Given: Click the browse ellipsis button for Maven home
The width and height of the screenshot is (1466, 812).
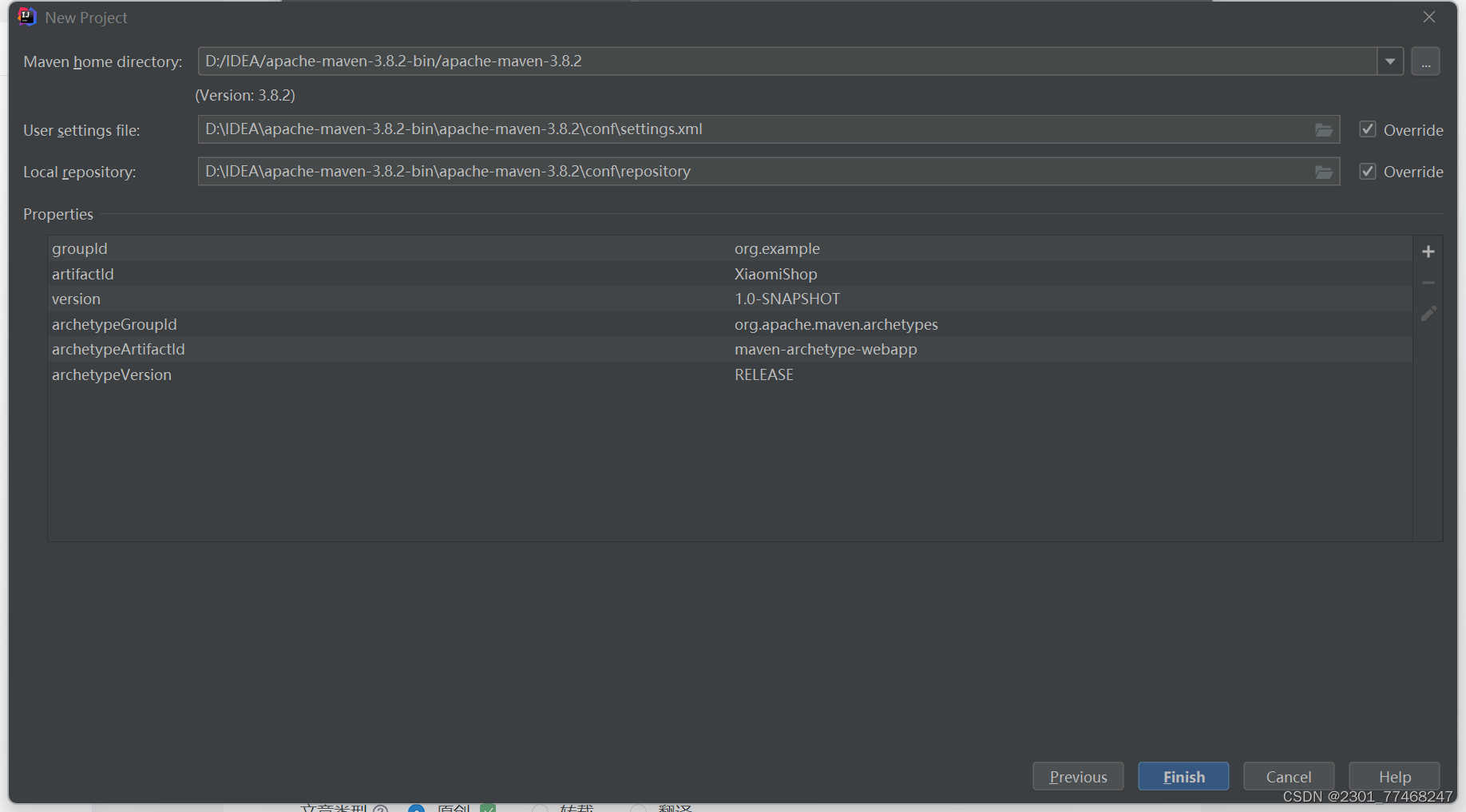Looking at the screenshot, I should (x=1425, y=61).
